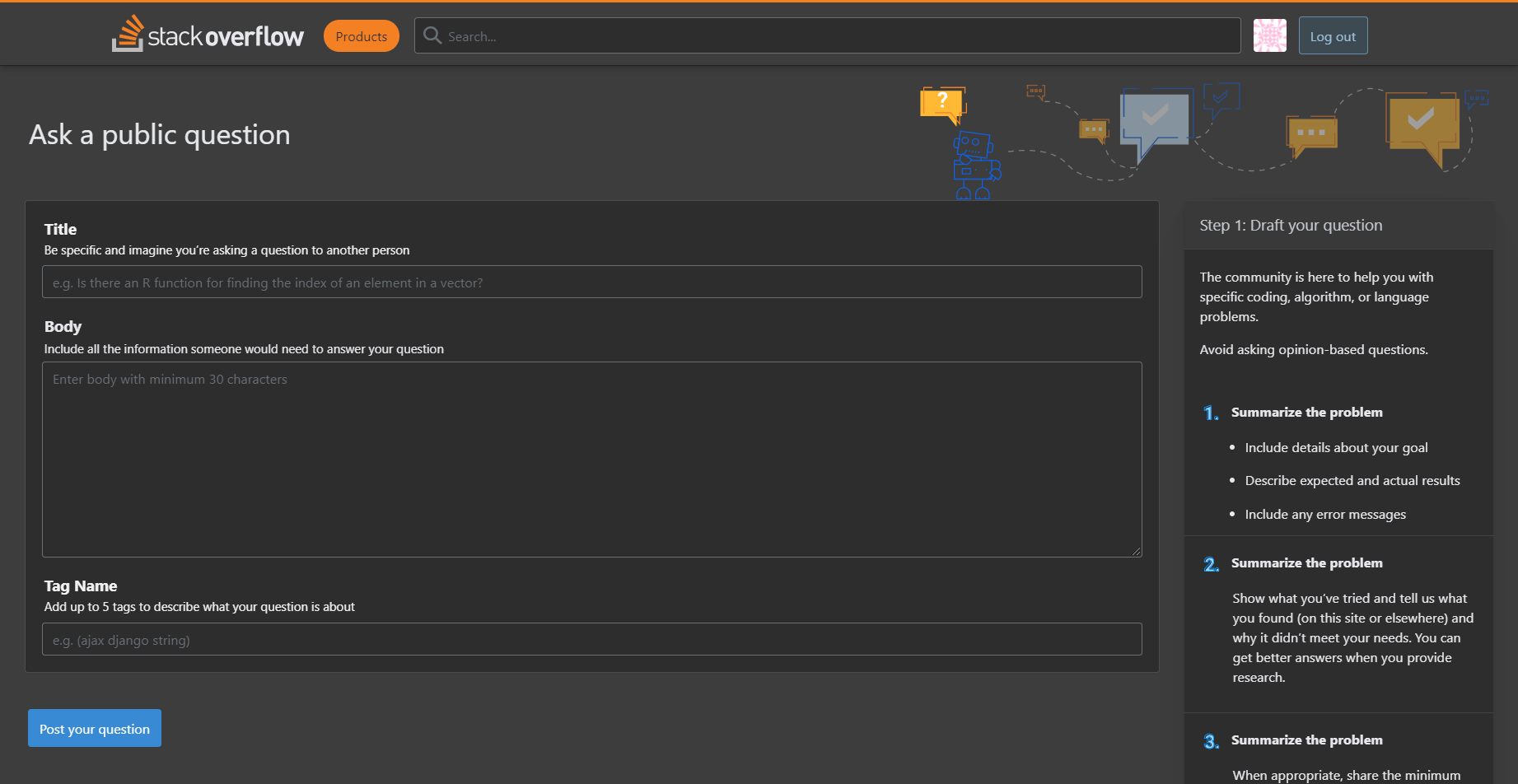Click the Step 1 Draft your question header
The width and height of the screenshot is (1518, 784).
(1291, 225)
